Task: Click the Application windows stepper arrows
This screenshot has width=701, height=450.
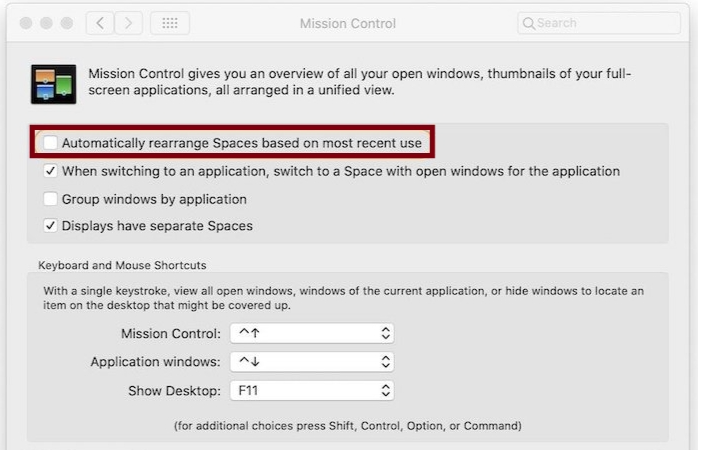Action: (385, 362)
